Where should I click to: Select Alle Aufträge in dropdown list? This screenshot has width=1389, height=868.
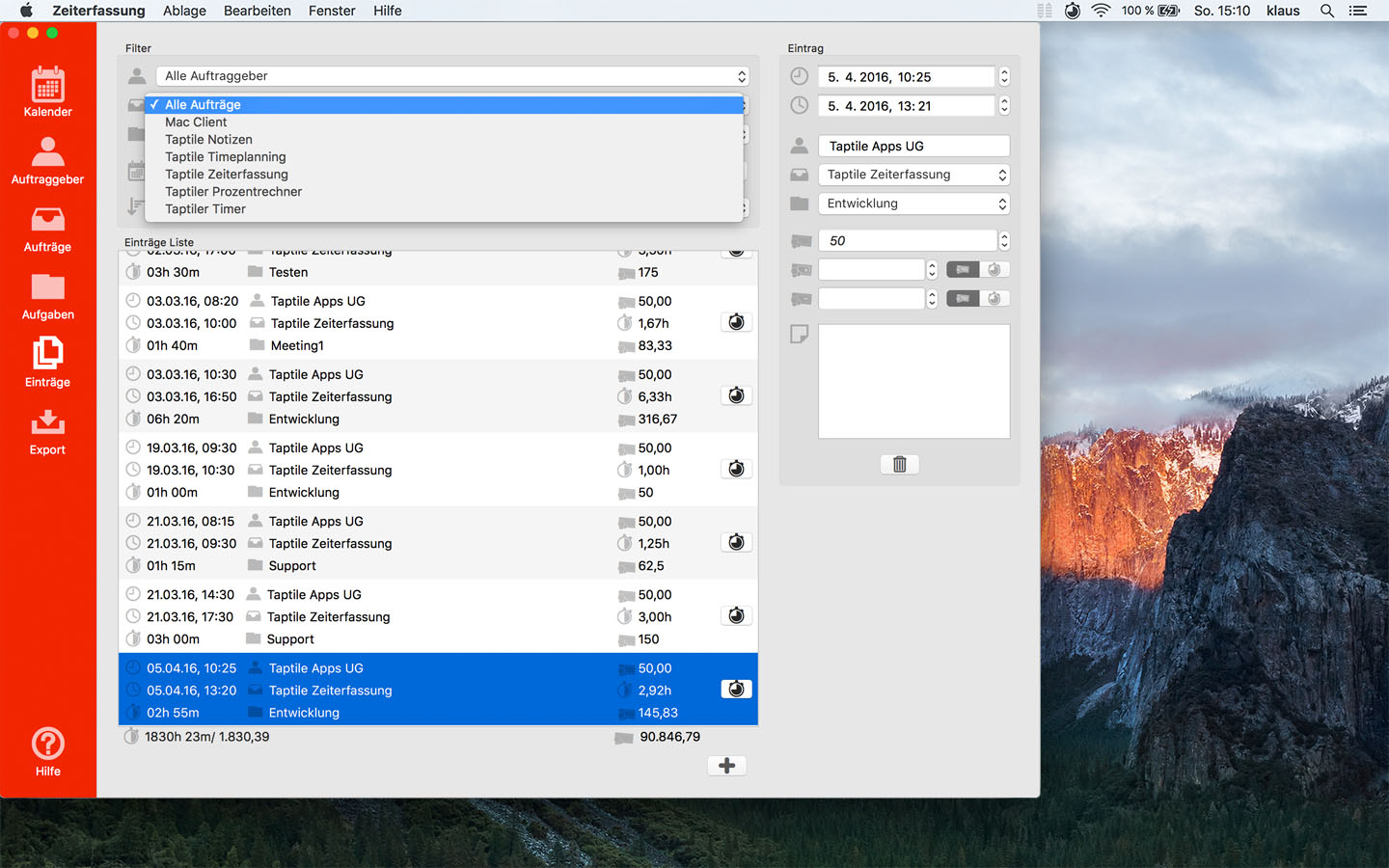point(445,104)
